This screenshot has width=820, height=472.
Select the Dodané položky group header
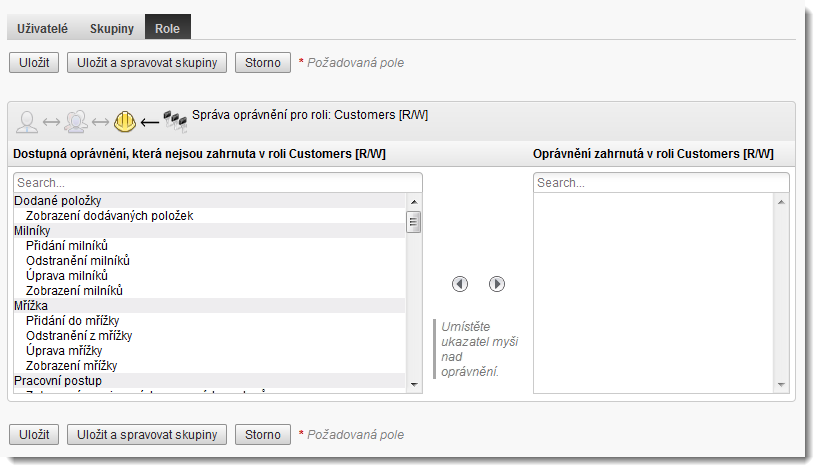click(x=209, y=201)
